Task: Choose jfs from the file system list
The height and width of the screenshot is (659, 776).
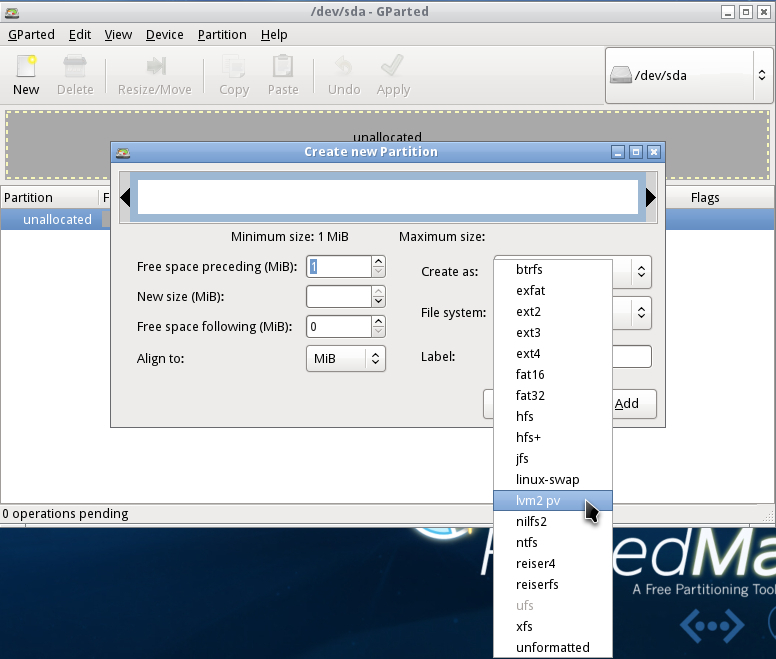Action: pyautogui.click(x=553, y=458)
